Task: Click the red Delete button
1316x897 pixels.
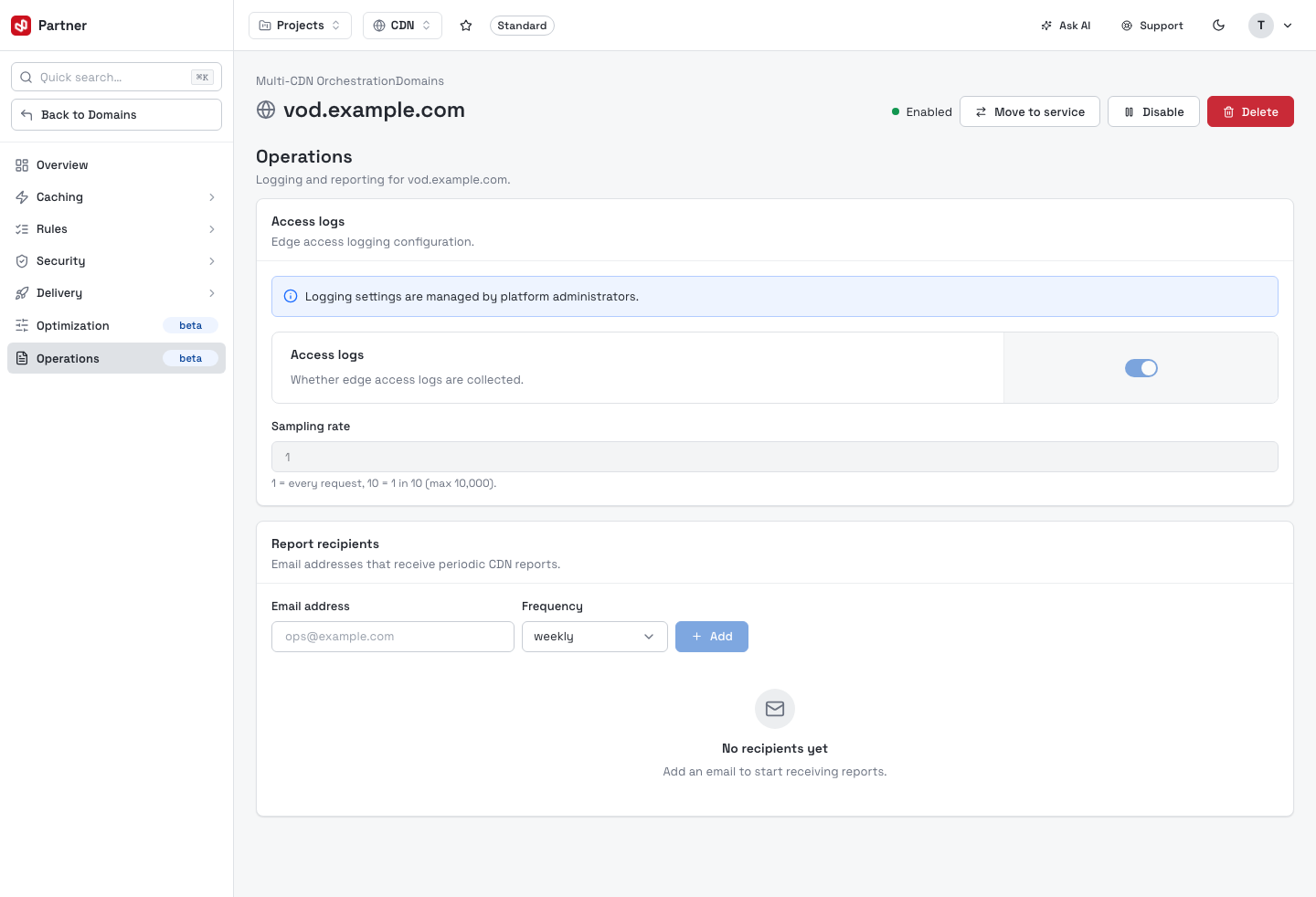Action: 1250,111
